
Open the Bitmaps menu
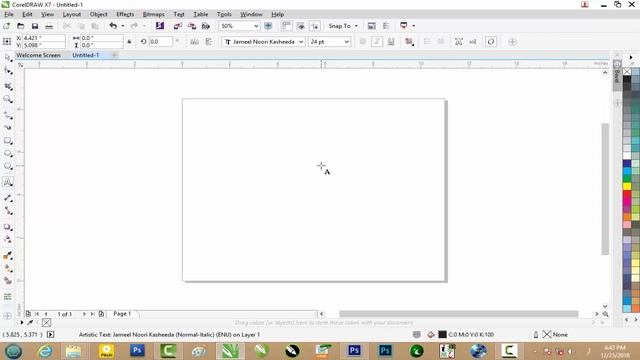[153, 14]
